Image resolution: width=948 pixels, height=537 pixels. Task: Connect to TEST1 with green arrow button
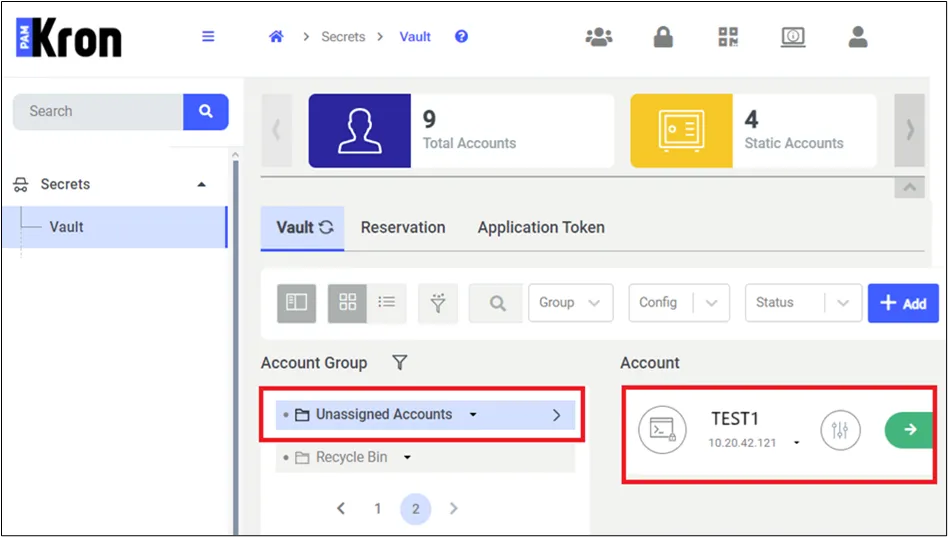tap(909, 429)
